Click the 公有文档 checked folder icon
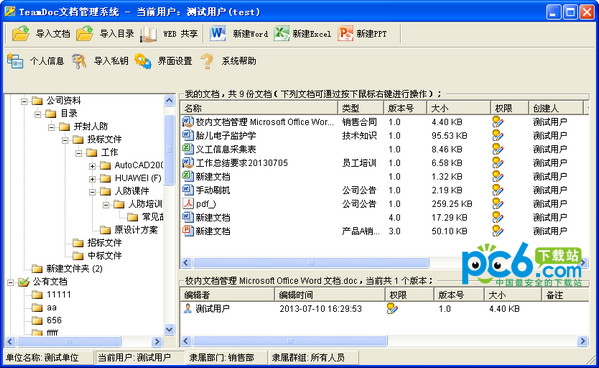 pyautogui.click(x=24, y=282)
